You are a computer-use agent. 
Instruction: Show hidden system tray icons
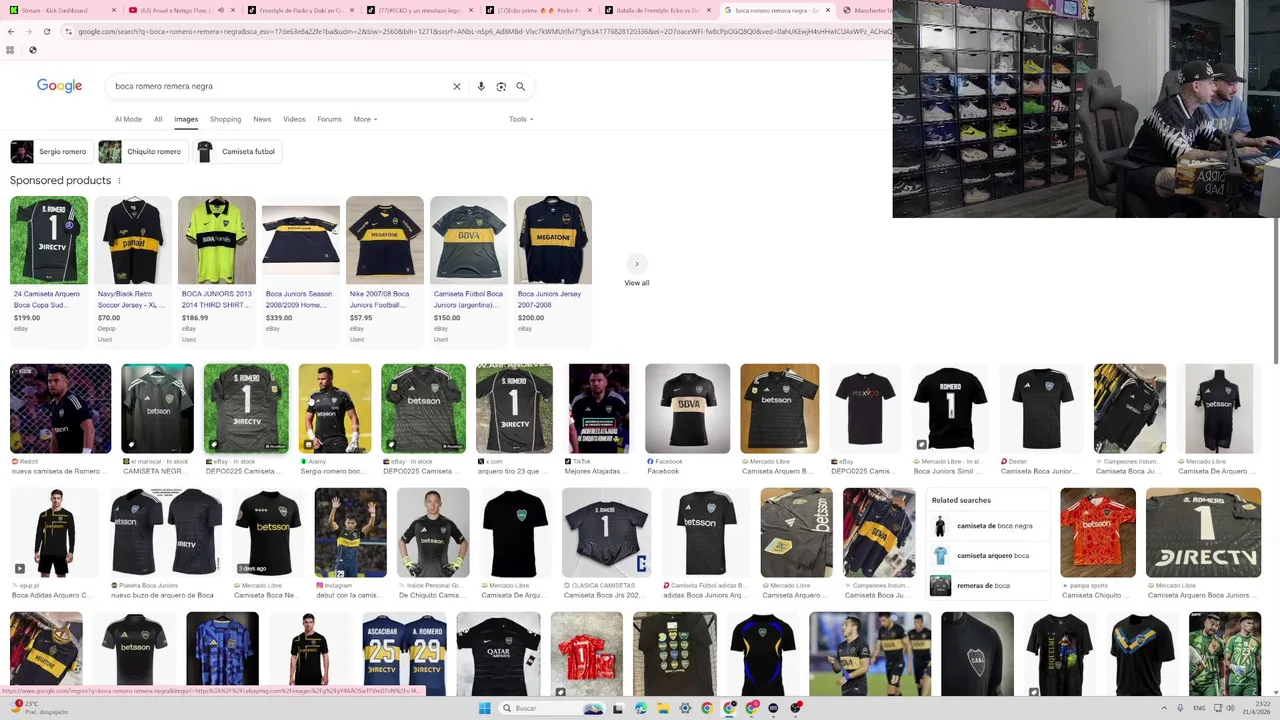click(x=1163, y=708)
